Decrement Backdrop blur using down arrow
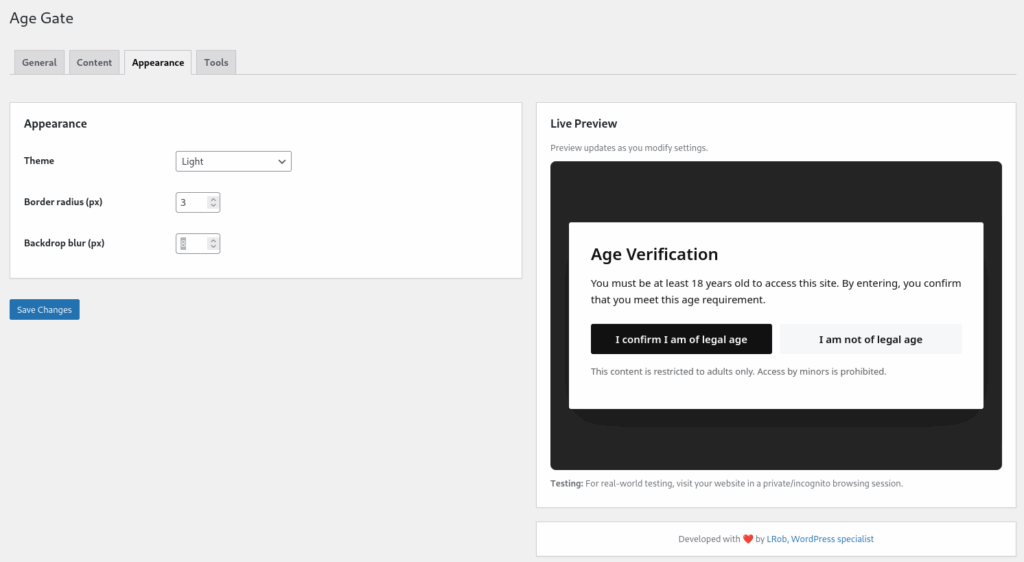Screen dimensions: 1024x562 pos(213,247)
